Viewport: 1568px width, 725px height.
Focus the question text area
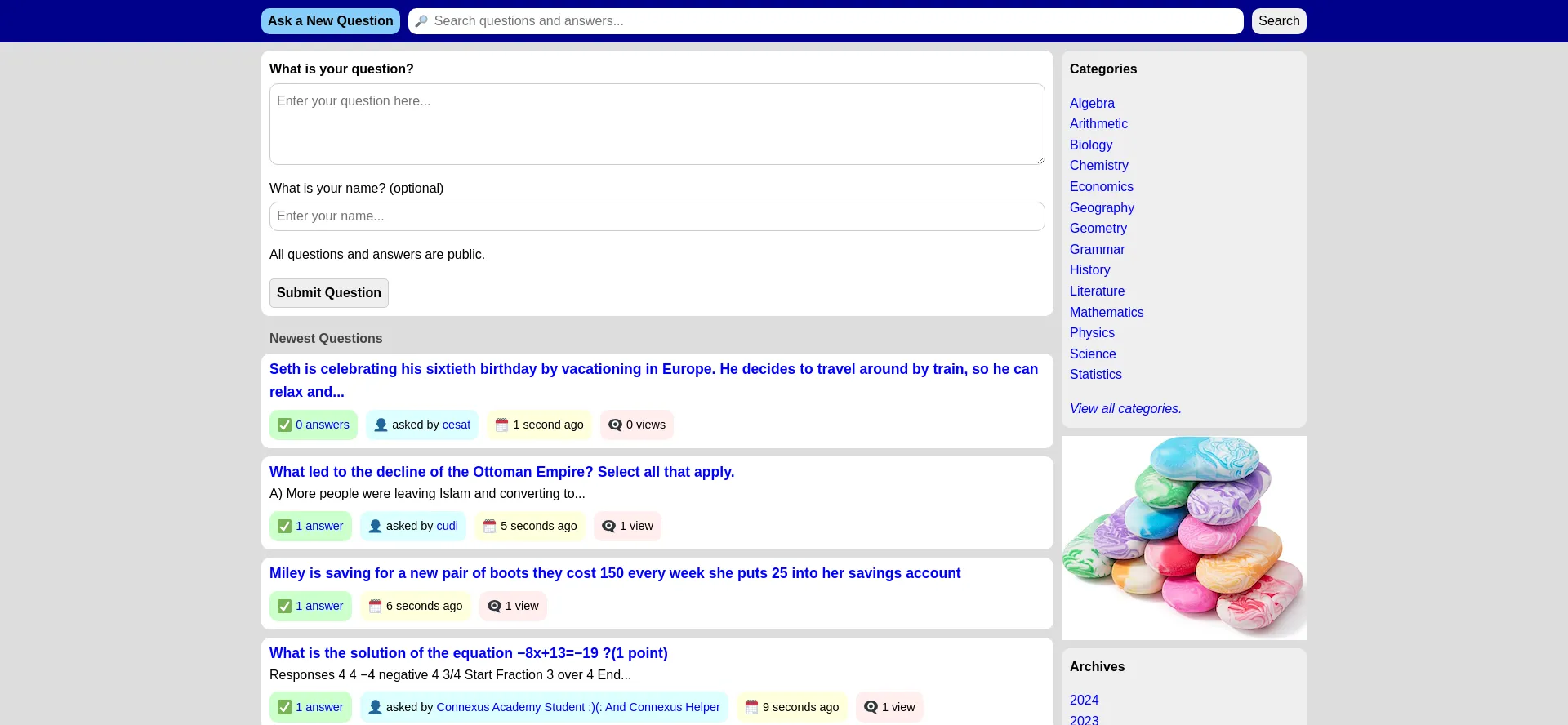[657, 124]
